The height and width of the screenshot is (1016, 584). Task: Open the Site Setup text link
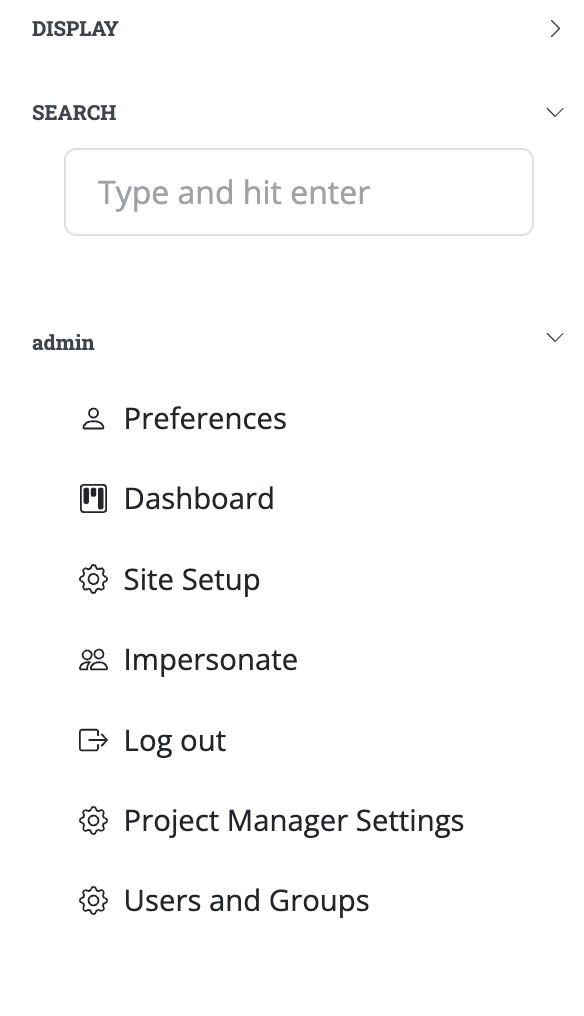(x=192, y=580)
